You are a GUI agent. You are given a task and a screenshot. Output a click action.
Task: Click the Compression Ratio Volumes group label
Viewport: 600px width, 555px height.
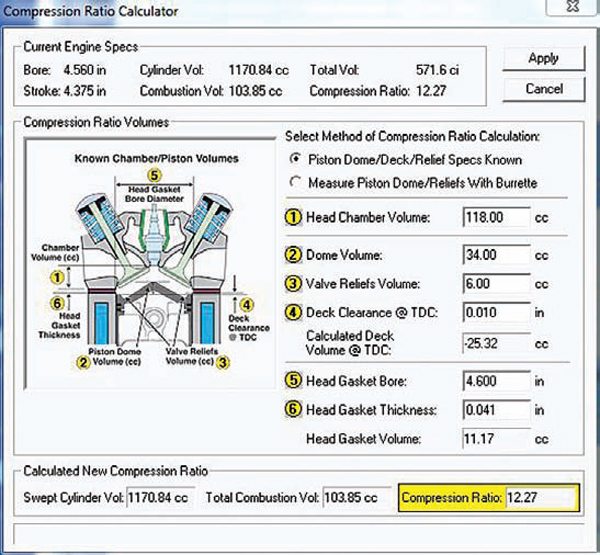(x=96, y=122)
